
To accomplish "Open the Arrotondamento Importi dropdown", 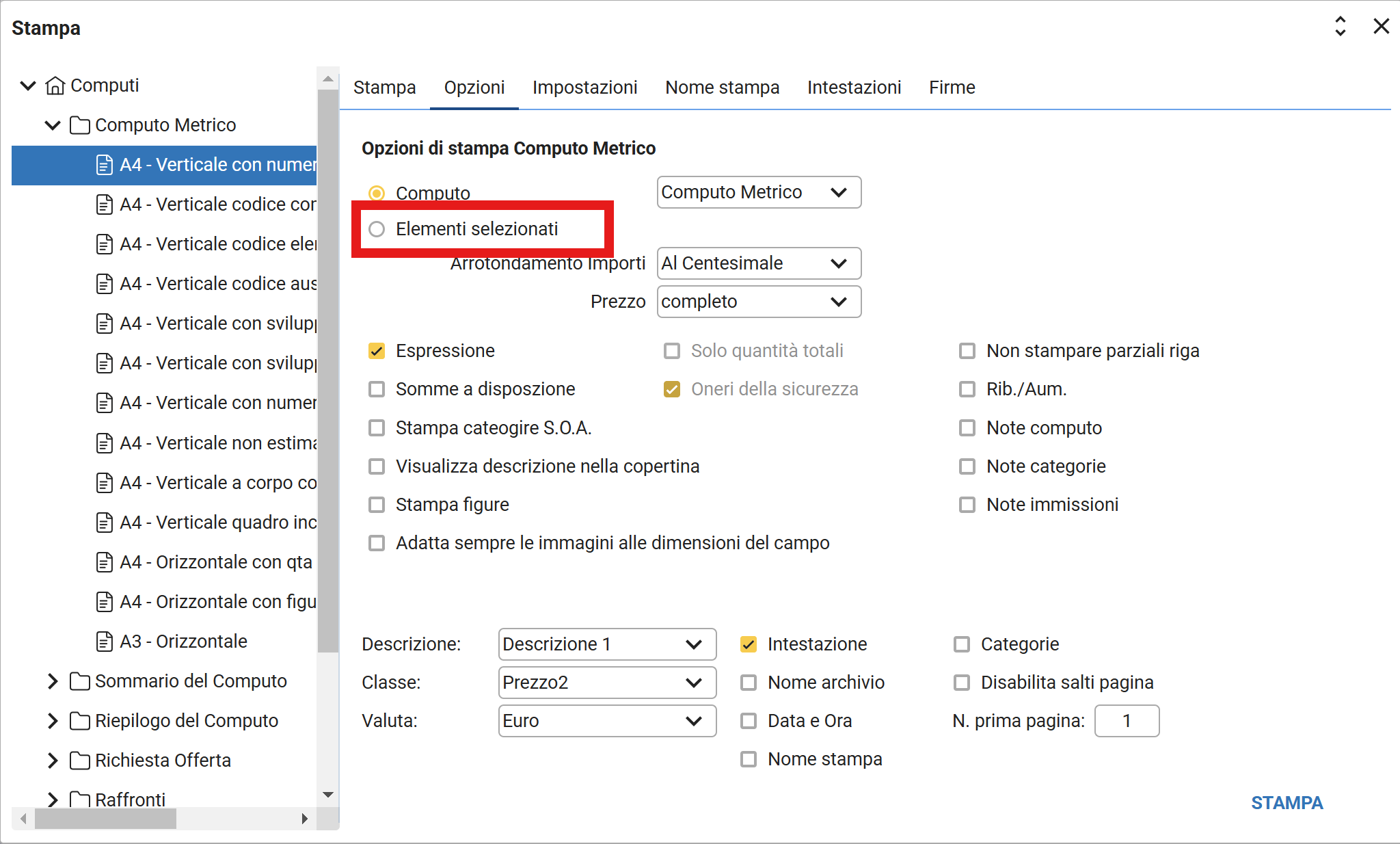I will point(759,263).
